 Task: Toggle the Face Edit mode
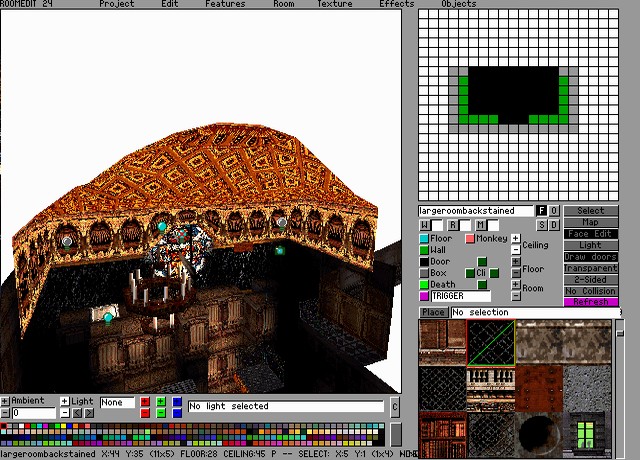[590, 234]
